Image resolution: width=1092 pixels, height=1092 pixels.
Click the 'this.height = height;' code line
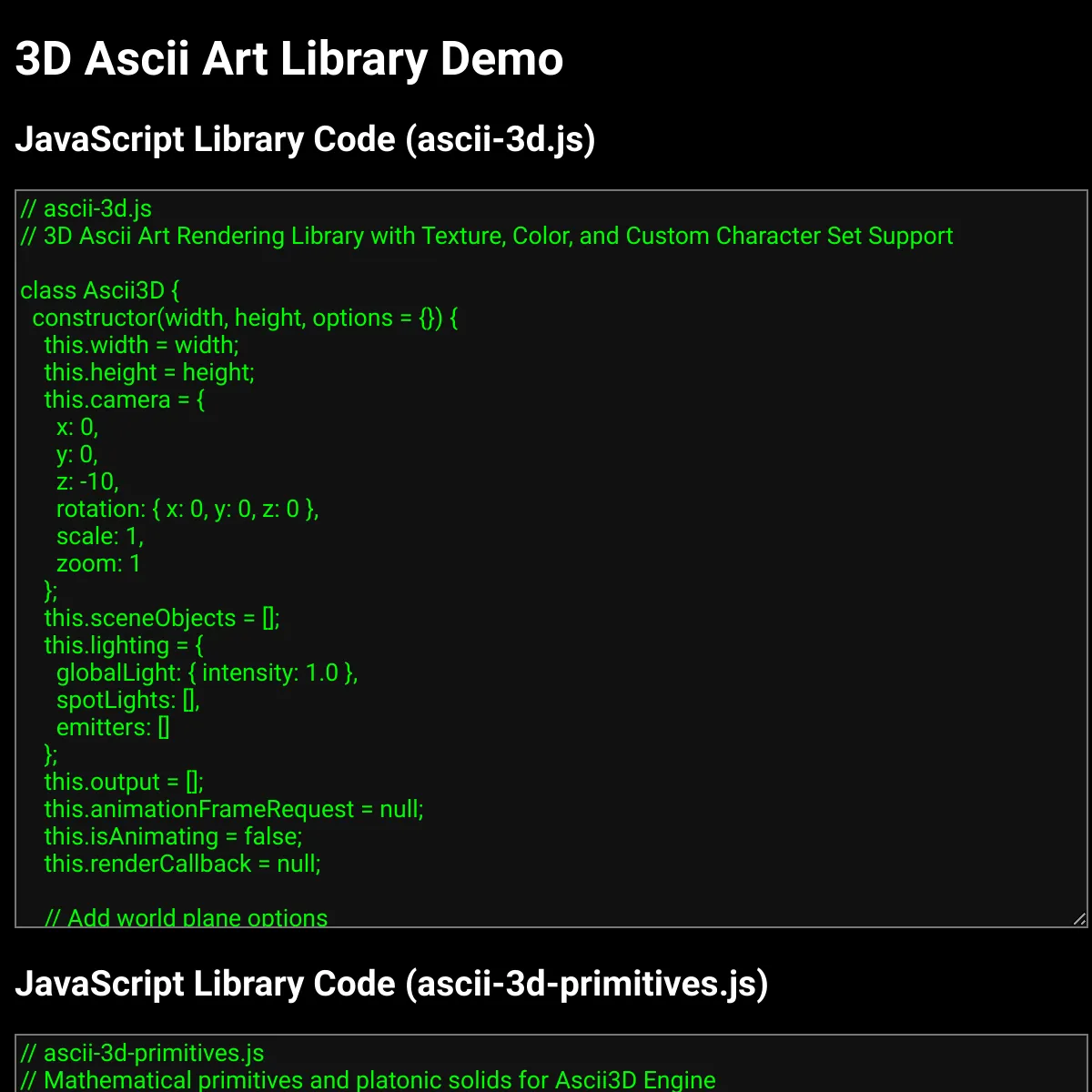(x=149, y=372)
